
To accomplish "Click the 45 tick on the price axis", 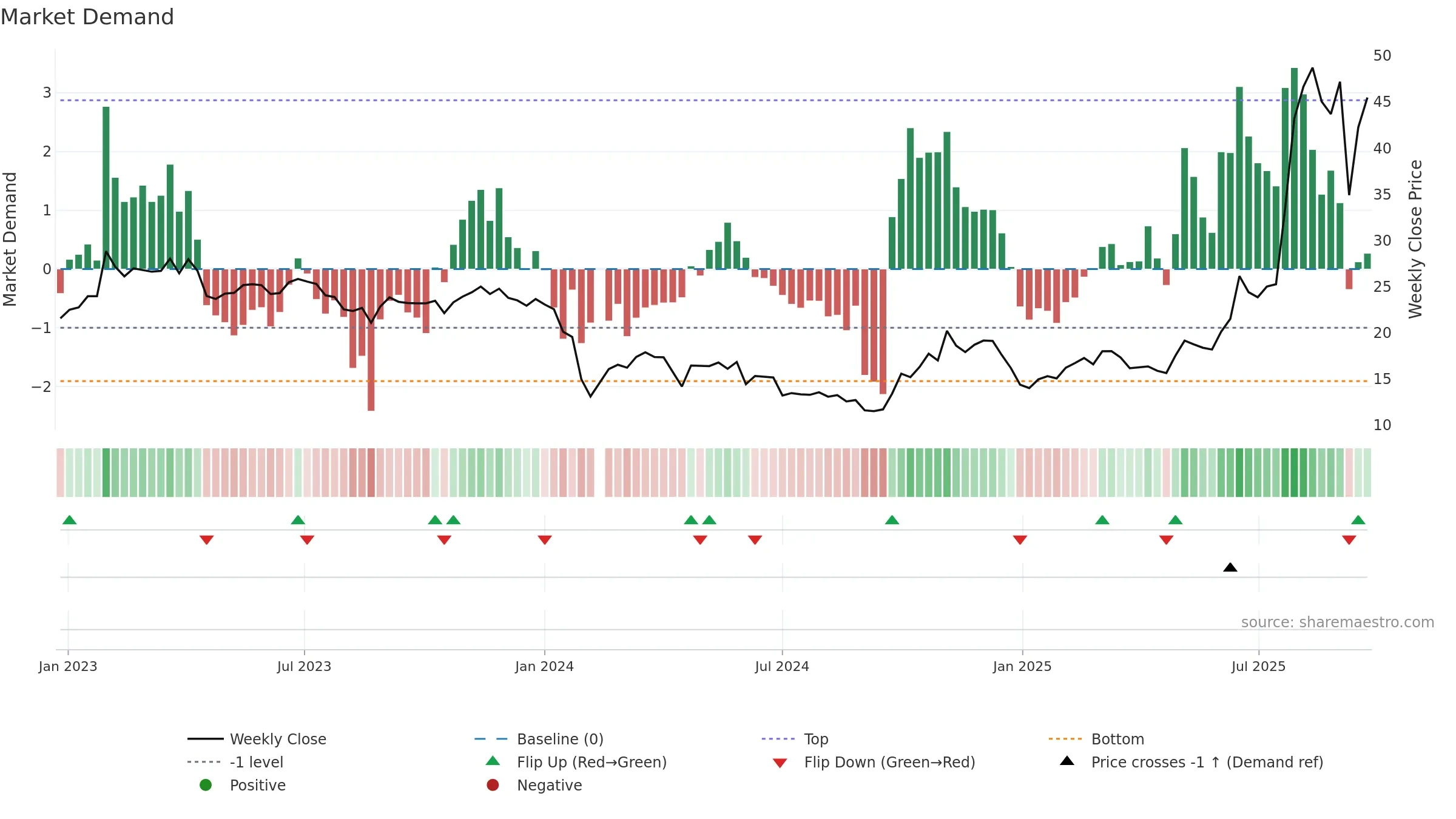I will pos(1383,102).
